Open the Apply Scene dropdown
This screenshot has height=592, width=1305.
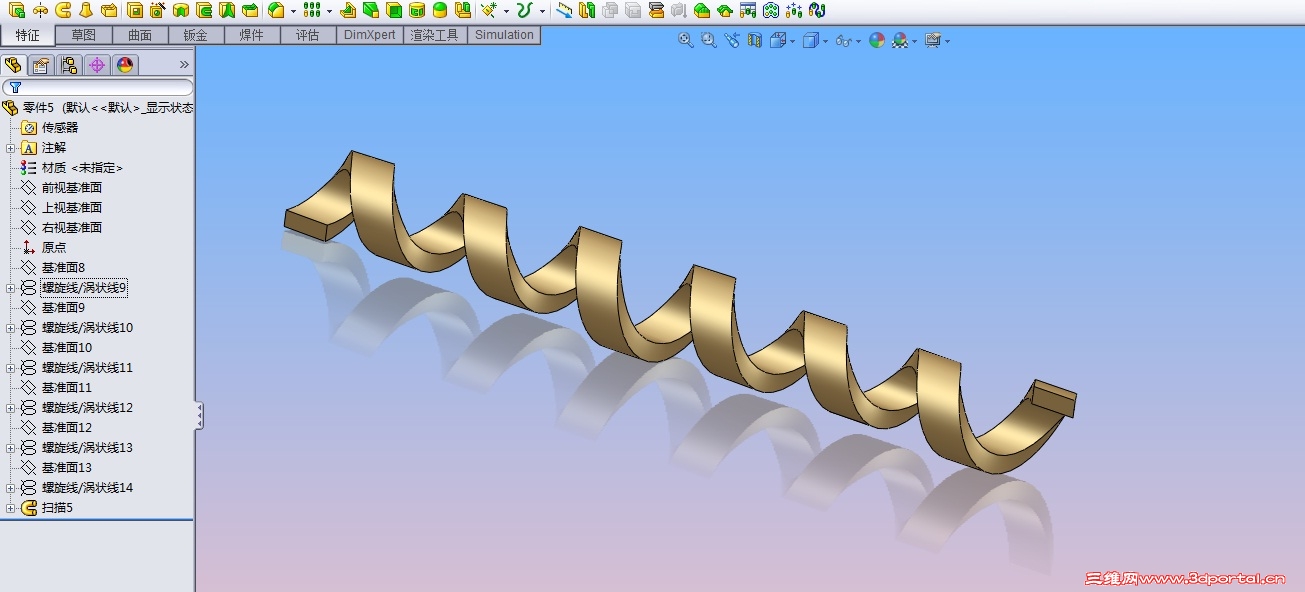[x=915, y=41]
